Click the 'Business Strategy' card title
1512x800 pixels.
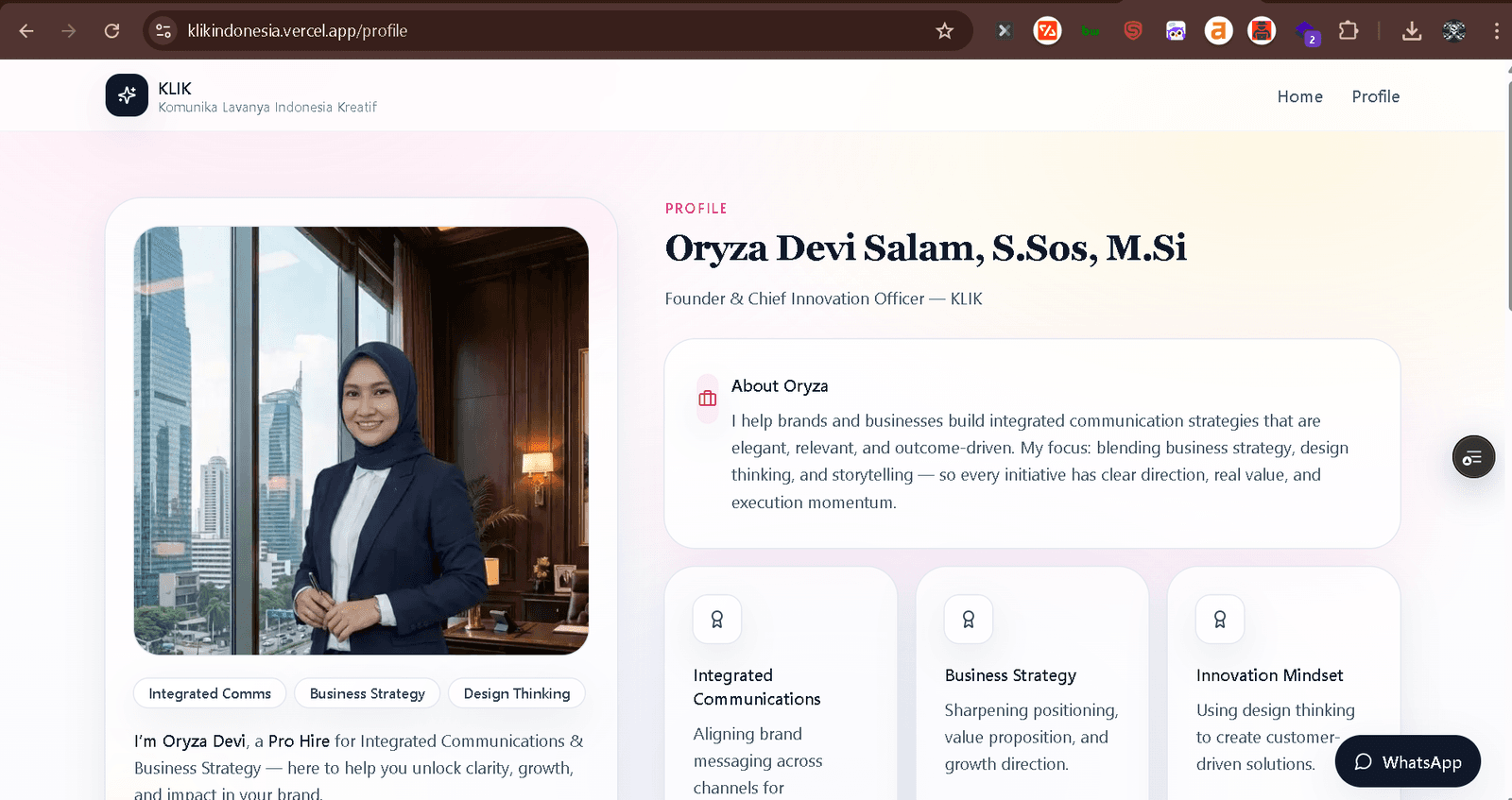1010,675
